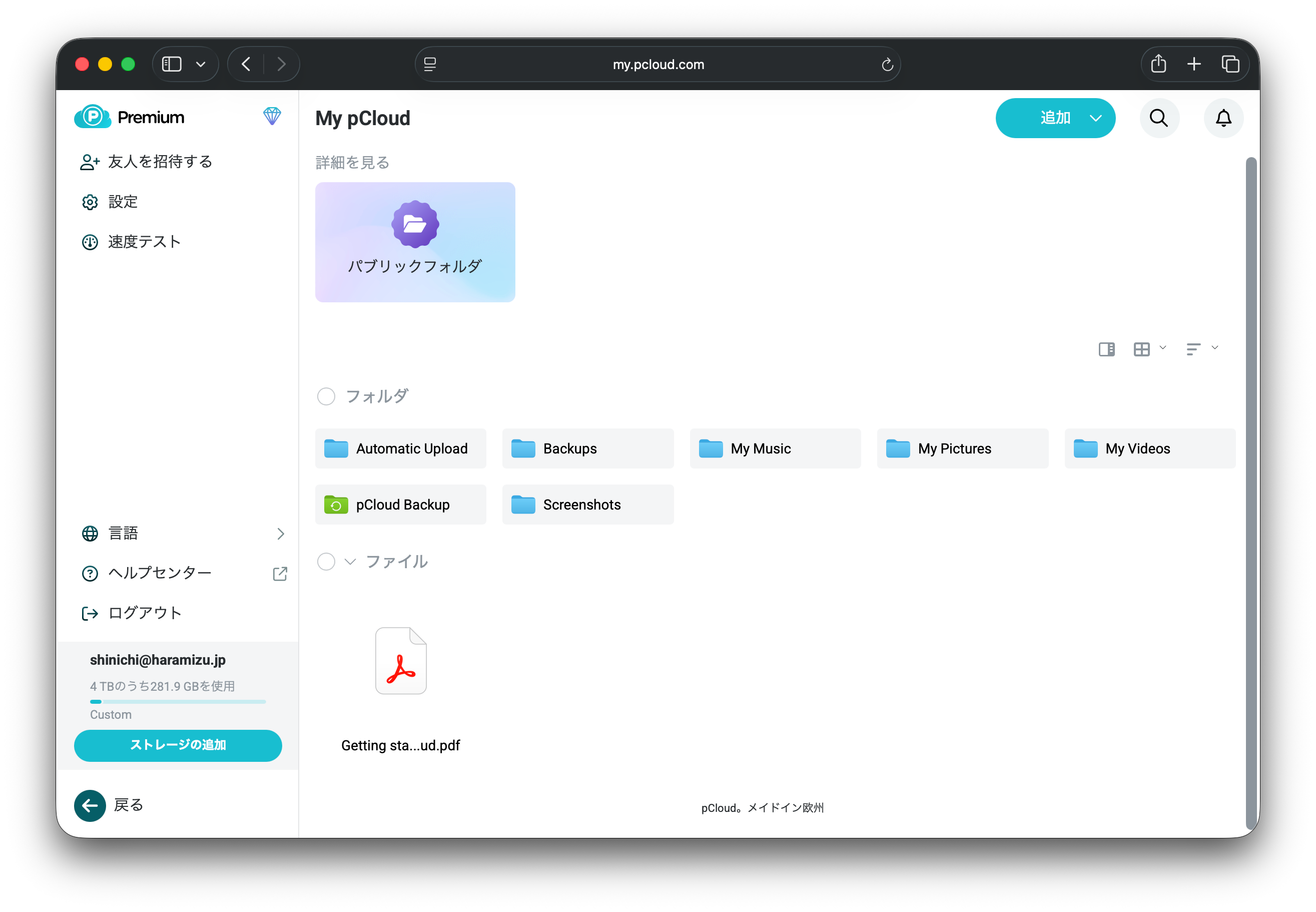
Task: Click the 詳細を見る link
Action: [x=352, y=162]
